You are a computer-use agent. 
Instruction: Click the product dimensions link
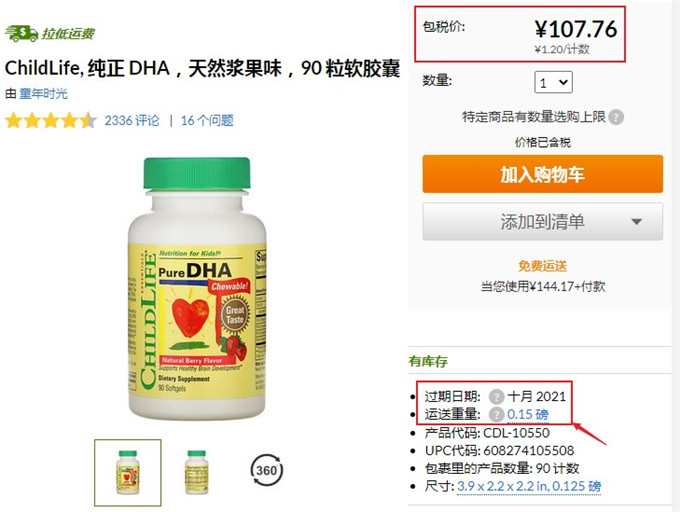click(529, 486)
